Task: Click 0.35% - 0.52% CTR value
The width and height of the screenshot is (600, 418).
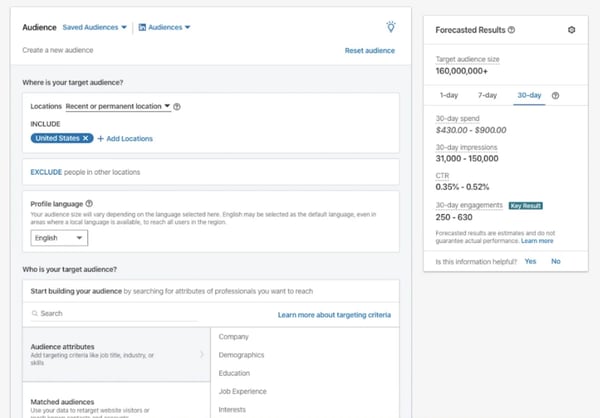Action: [x=462, y=187]
